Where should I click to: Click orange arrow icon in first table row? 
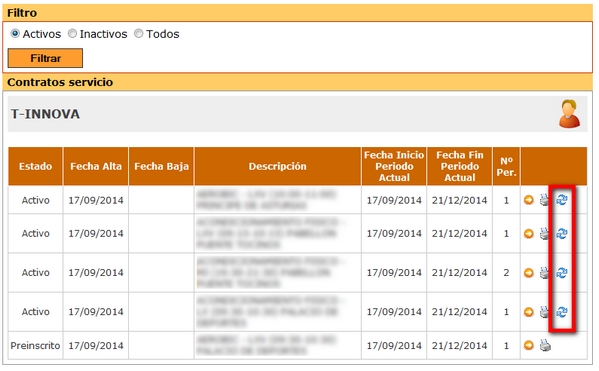click(x=528, y=199)
